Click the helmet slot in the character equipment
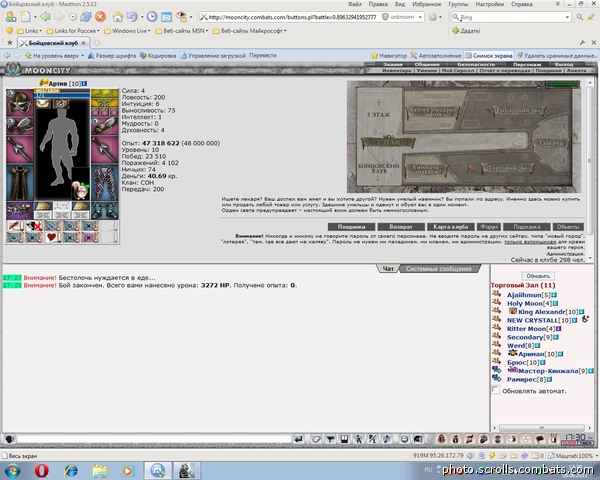600x480 pixels. 20,103
